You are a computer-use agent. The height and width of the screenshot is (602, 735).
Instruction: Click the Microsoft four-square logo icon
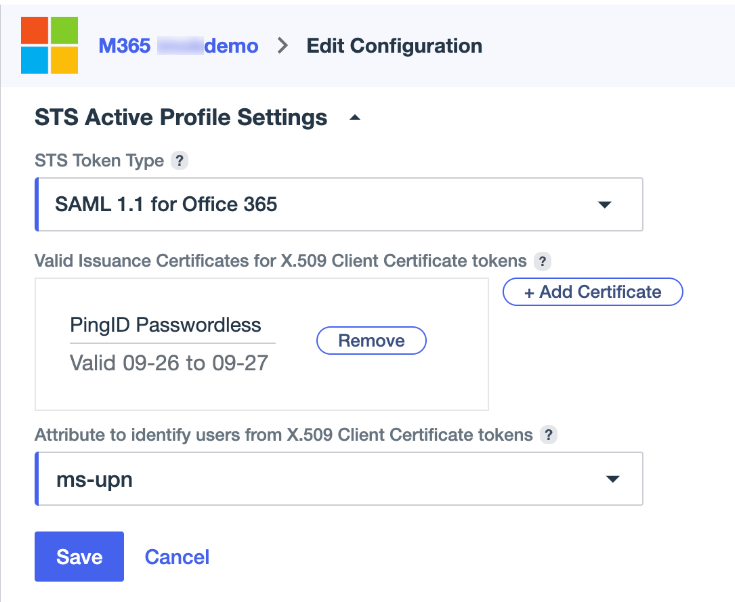click(x=49, y=45)
